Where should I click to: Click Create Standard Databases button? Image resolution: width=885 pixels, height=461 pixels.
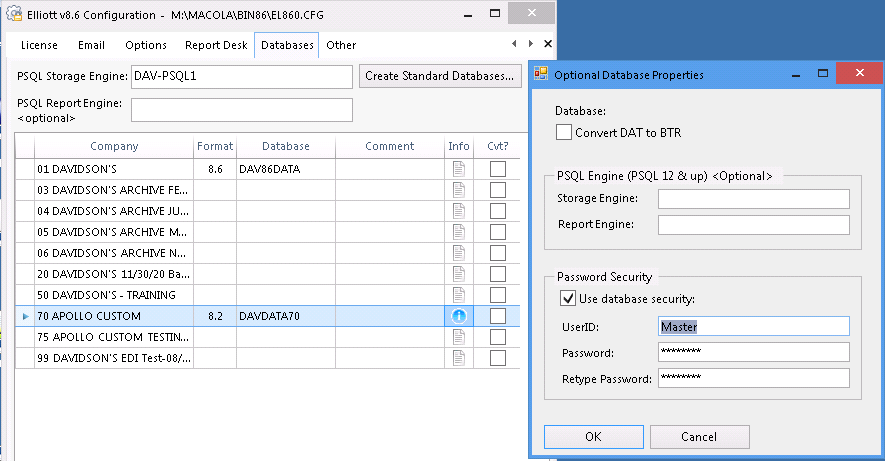pos(440,76)
